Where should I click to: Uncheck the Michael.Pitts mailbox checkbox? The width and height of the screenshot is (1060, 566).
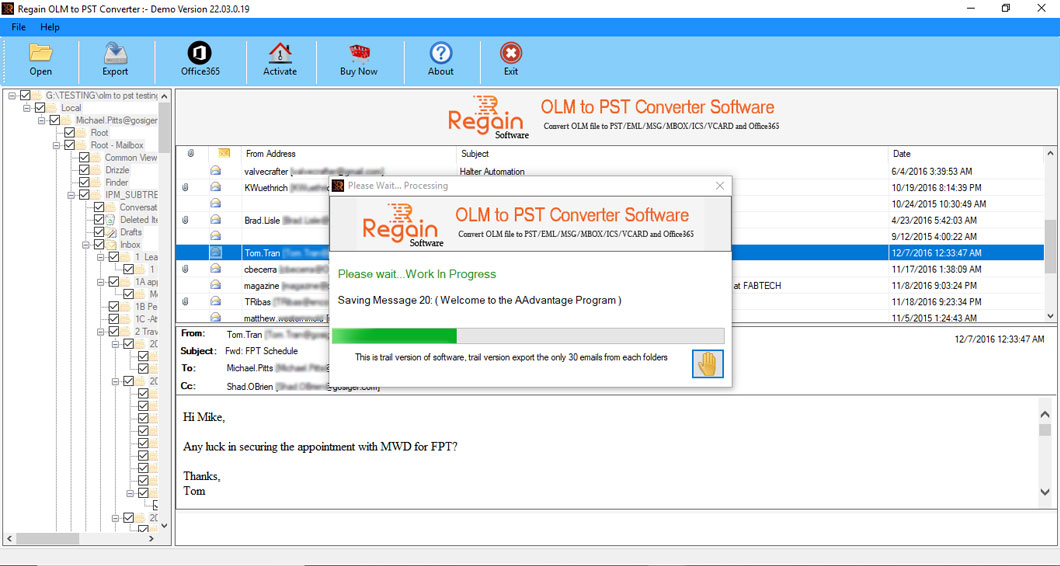[x=55, y=120]
